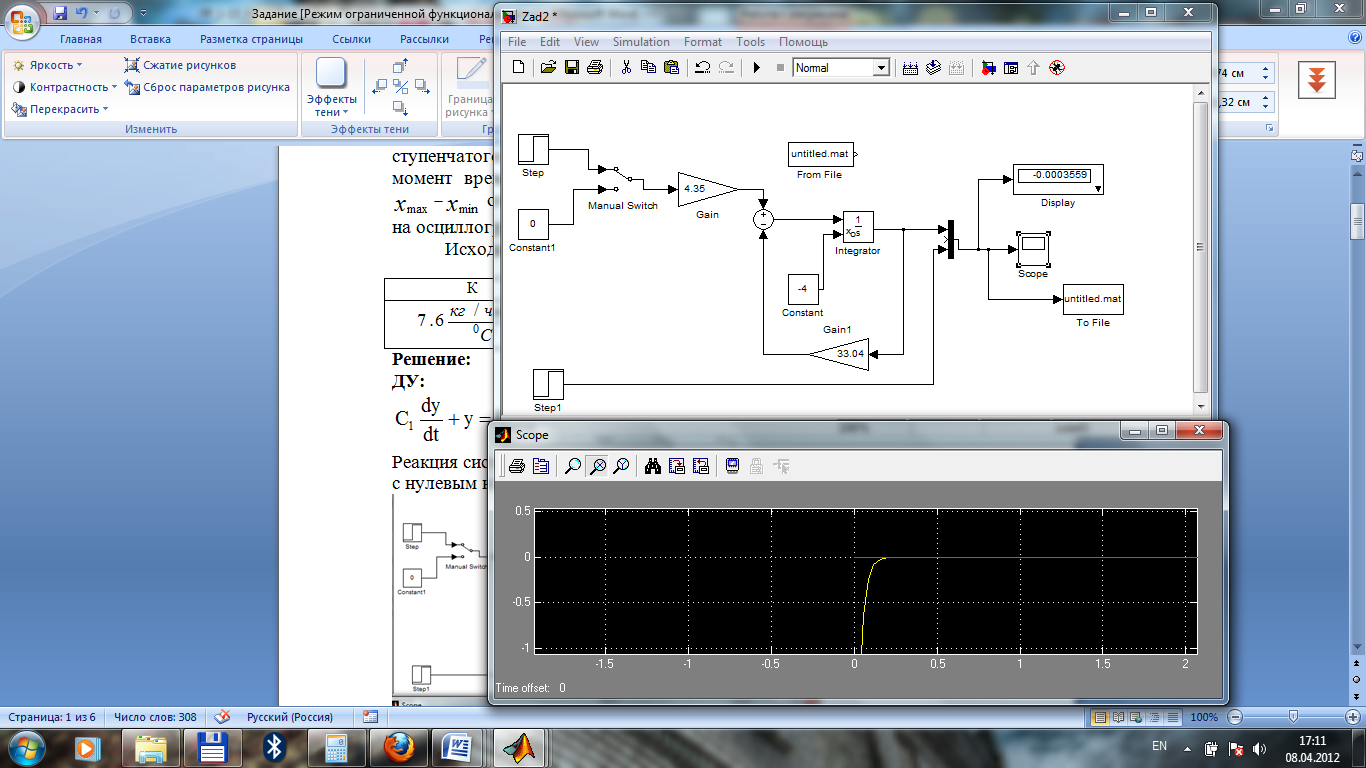Save document via Word quick access
This screenshot has width=1366, height=768.
tap(59, 13)
